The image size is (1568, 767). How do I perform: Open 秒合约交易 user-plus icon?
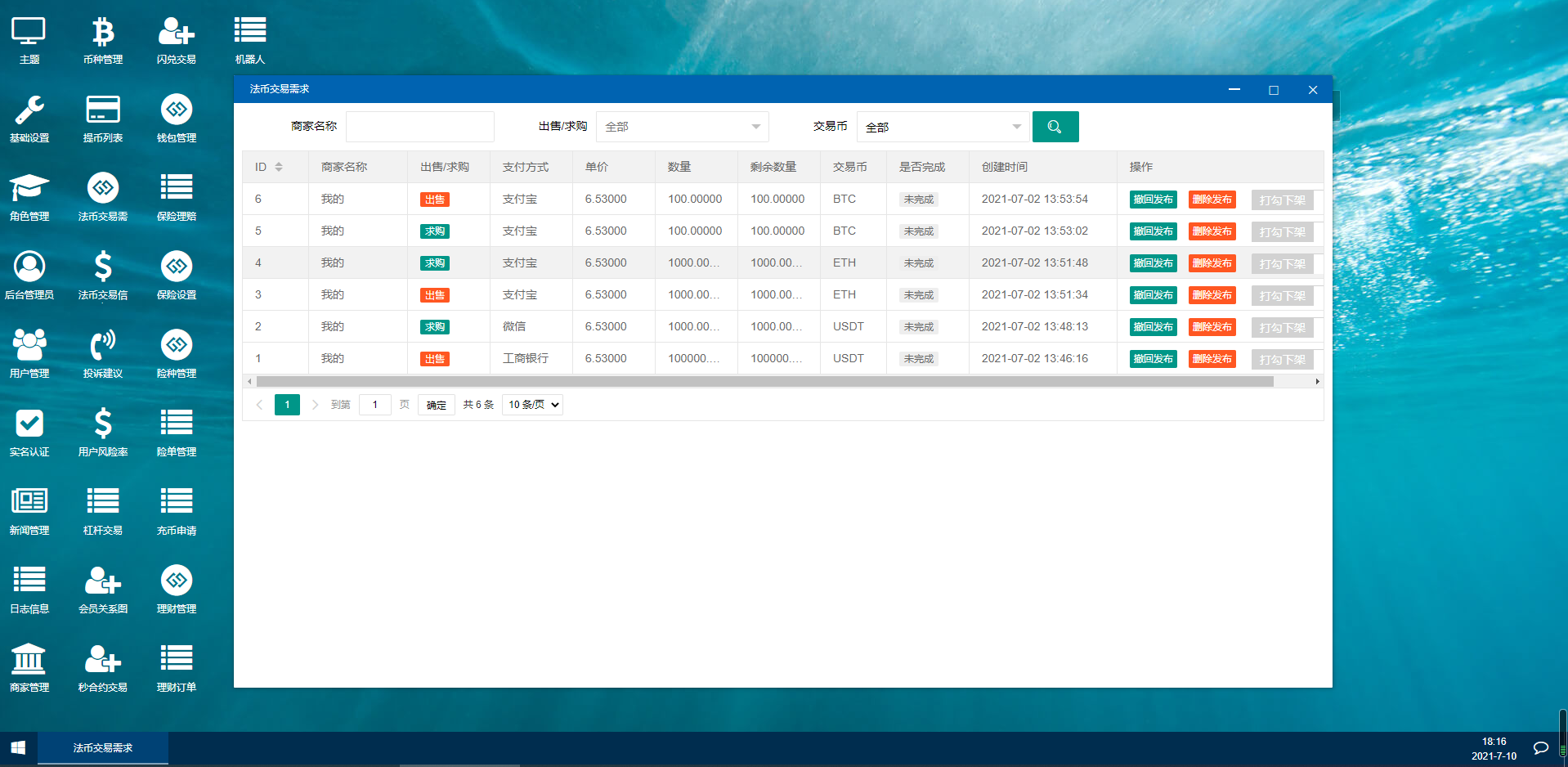tap(103, 668)
